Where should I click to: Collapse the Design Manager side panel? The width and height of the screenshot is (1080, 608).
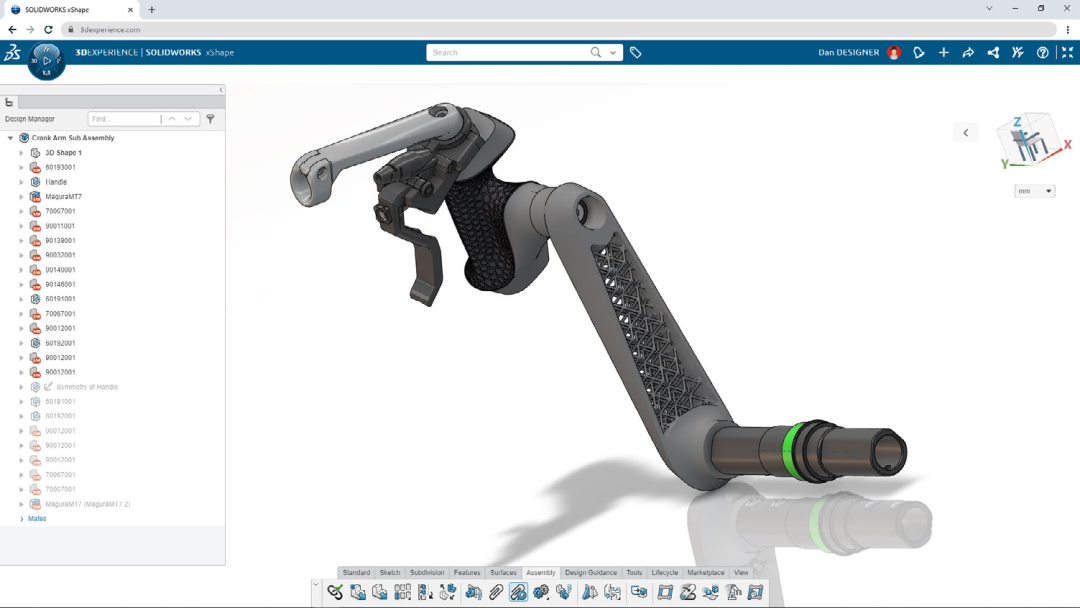pyautogui.click(x=221, y=90)
